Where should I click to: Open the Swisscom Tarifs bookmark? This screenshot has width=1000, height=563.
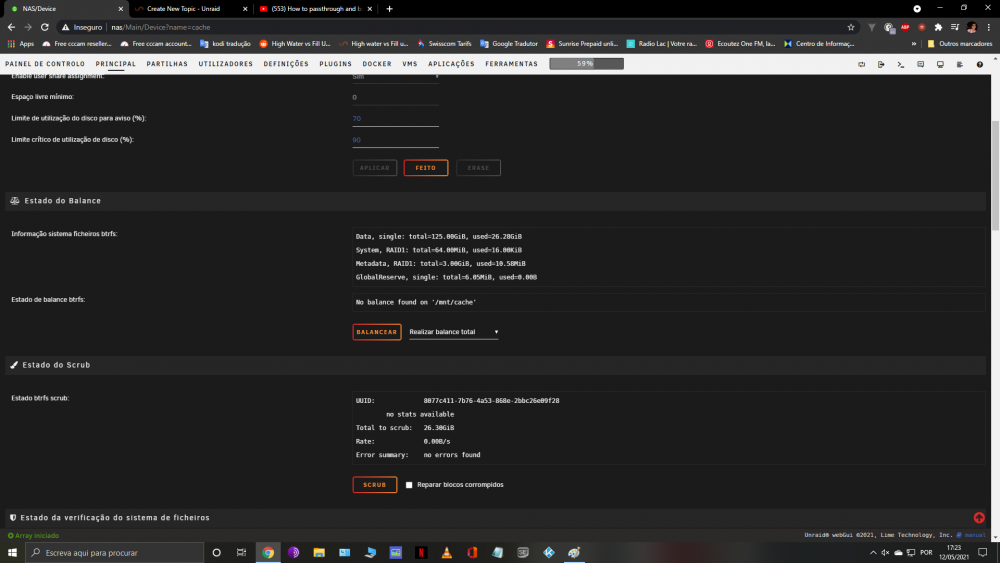click(x=445, y=44)
